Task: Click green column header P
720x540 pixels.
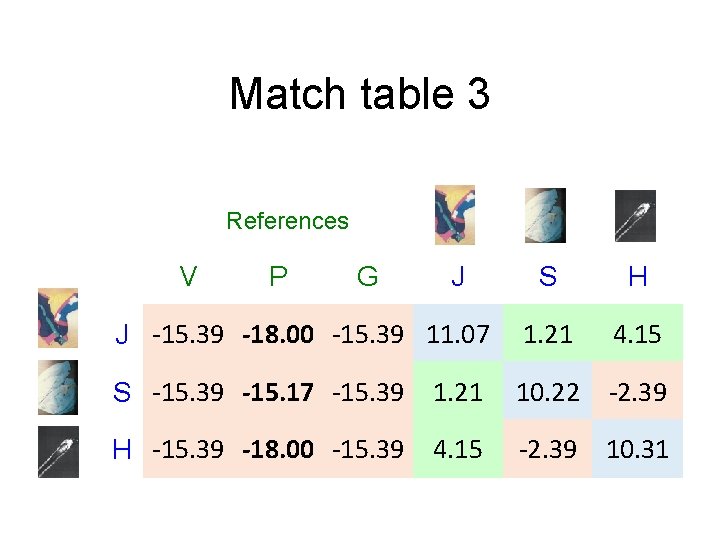Action: (x=278, y=276)
